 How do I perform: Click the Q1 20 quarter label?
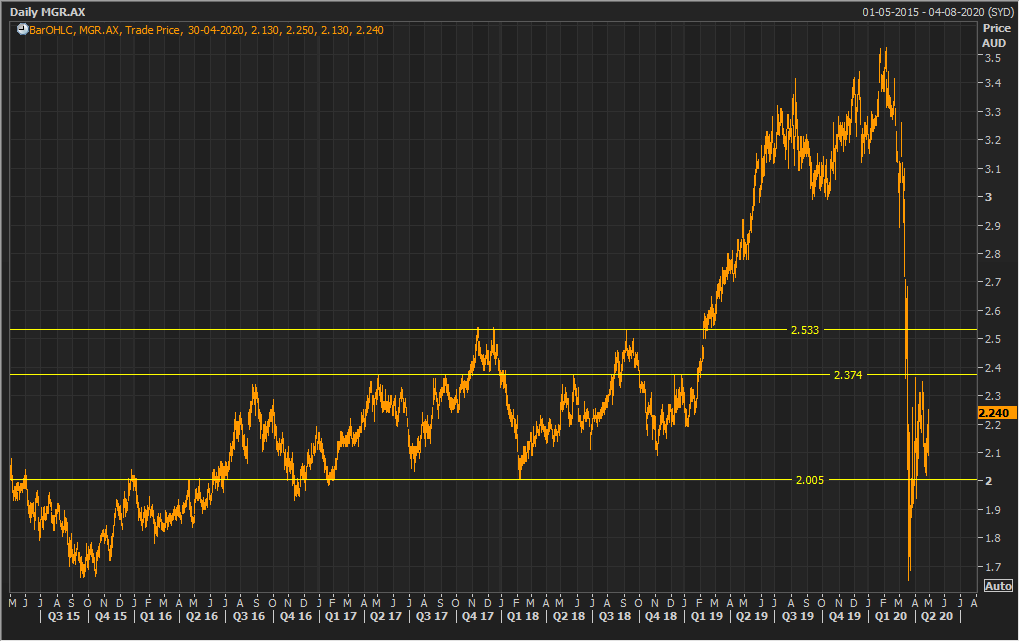click(891, 616)
